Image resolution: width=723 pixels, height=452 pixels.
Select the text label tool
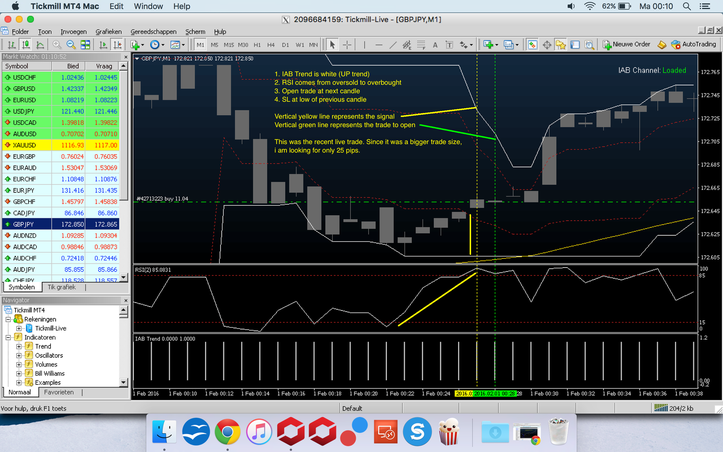coord(449,45)
